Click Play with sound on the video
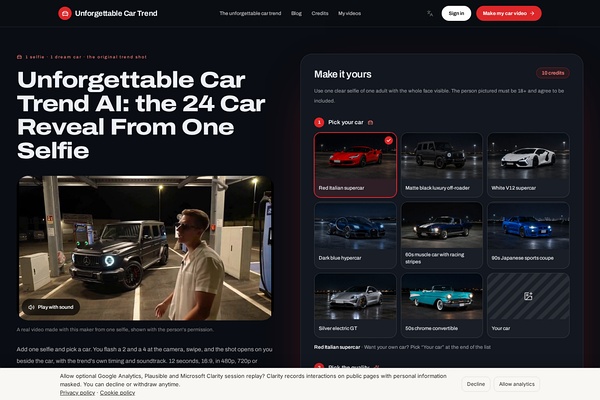Viewport: 600px width, 400px height. 51,307
